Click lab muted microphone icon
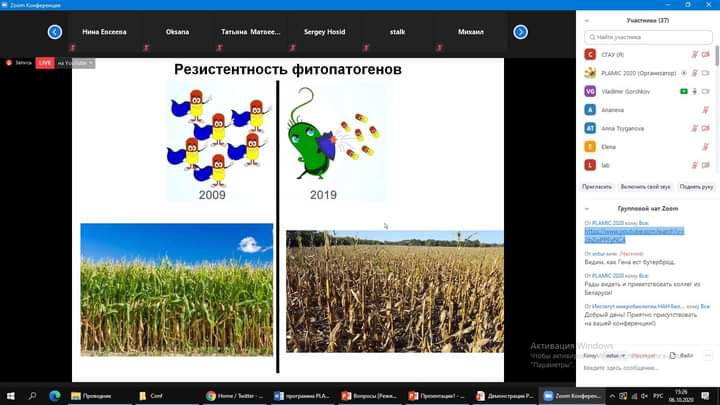This screenshot has width=720, height=405. click(695, 165)
